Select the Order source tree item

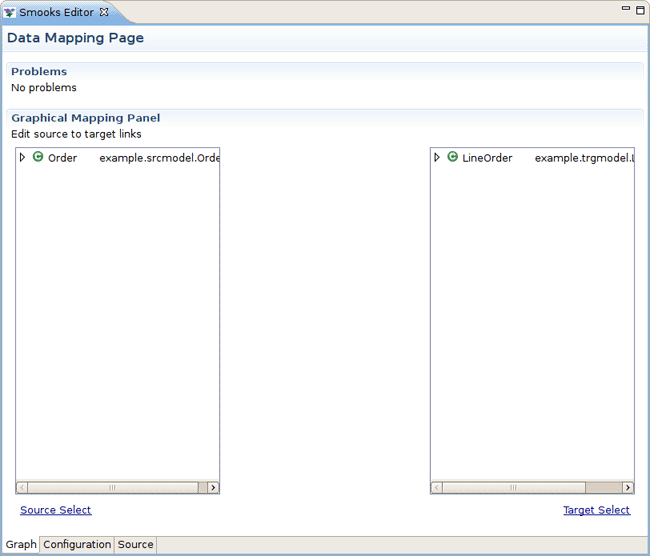pos(62,158)
